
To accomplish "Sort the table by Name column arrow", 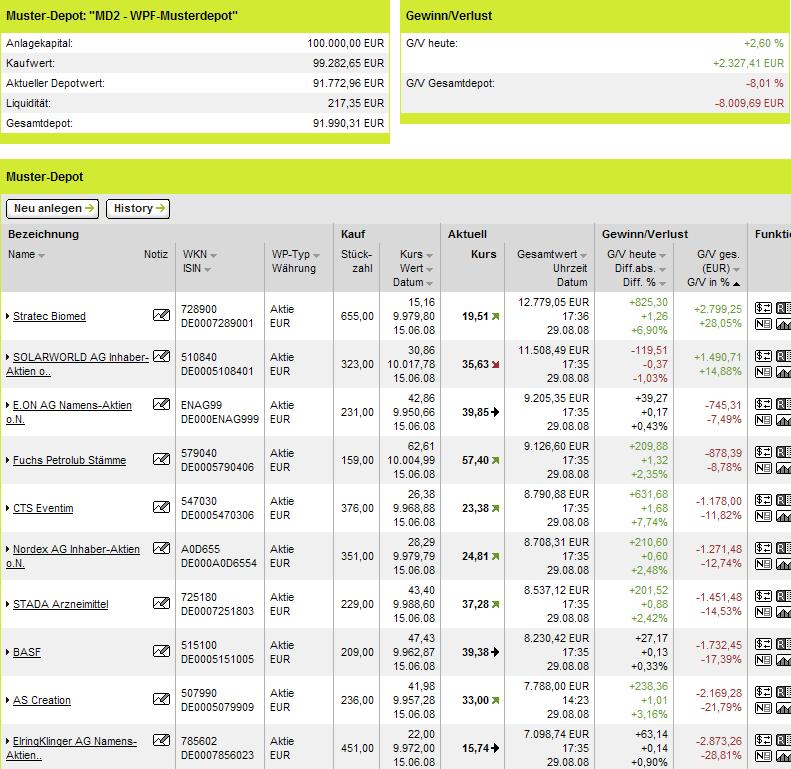I will [41, 256].
